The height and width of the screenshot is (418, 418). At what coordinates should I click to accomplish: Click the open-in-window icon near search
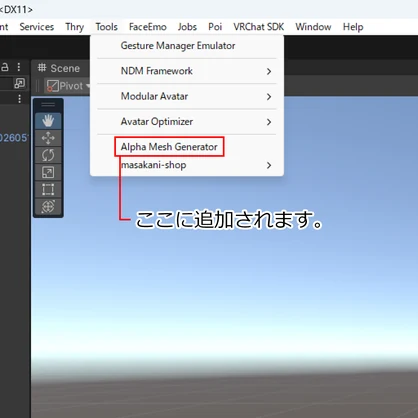click(x=19, y=83)
